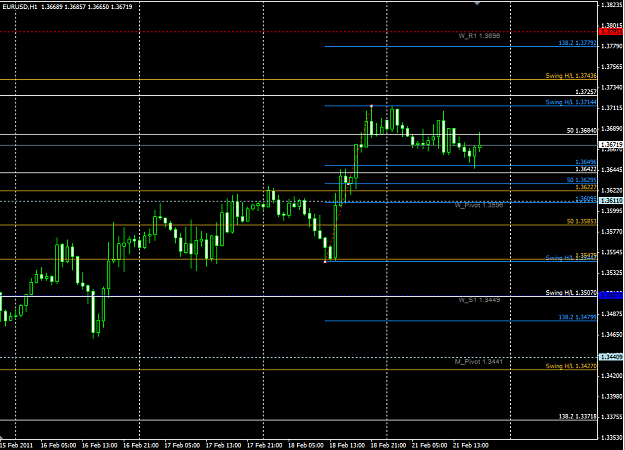Viewport: 625px width, 450px height.
Task: Click the white 50 1.36840 retracement label
Action: 582,130
